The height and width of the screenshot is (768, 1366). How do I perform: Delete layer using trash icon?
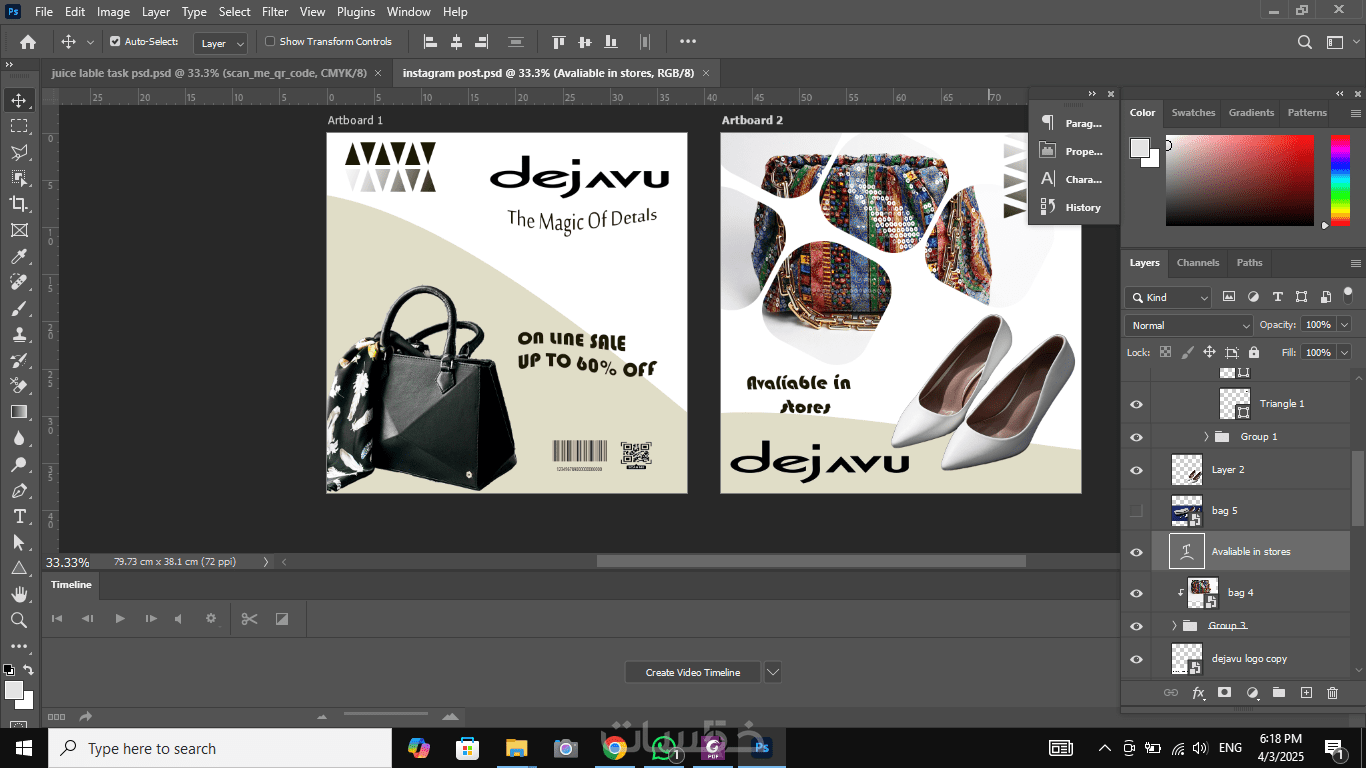(1332, 693)
